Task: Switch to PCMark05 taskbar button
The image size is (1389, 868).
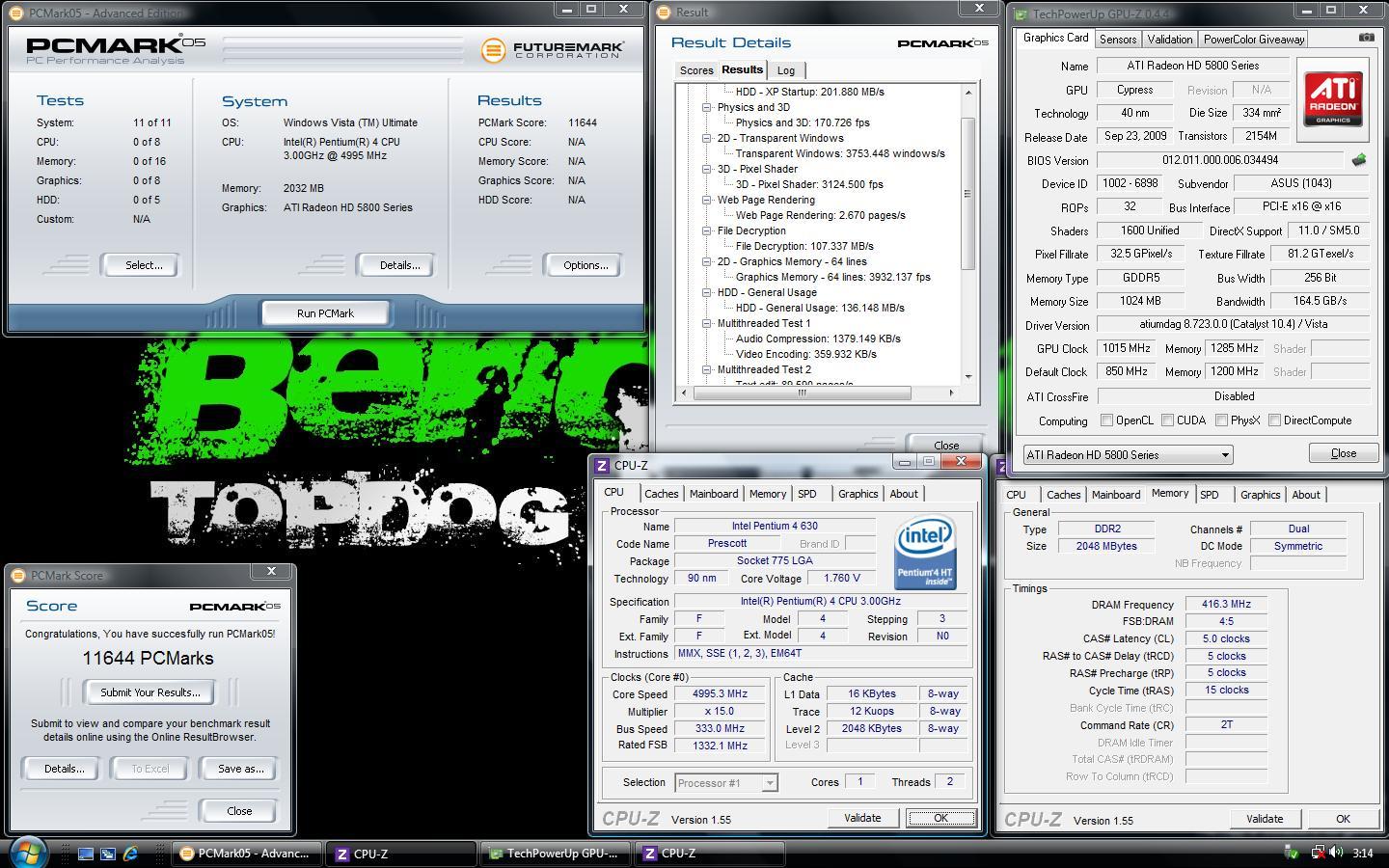Action: pyautogui.click(x=245, y=854)
